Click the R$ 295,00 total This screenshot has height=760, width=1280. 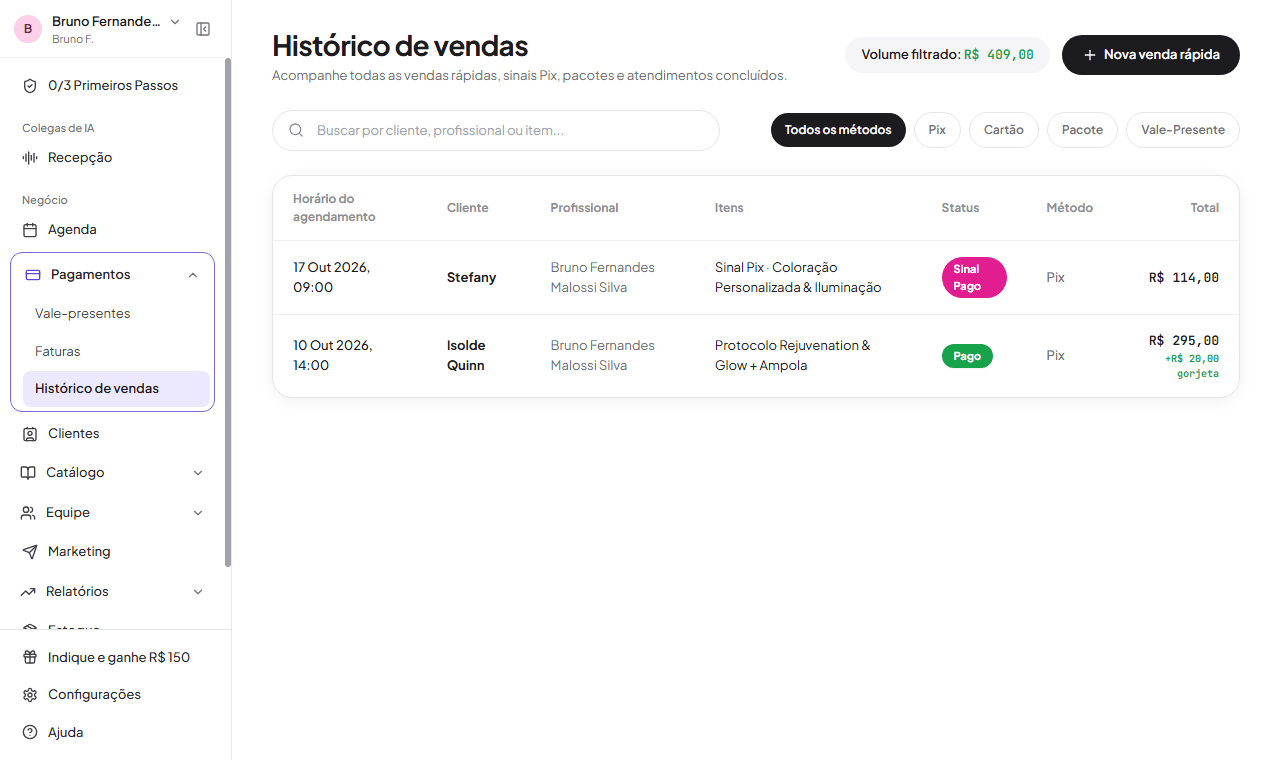[x=1184, y=340]
